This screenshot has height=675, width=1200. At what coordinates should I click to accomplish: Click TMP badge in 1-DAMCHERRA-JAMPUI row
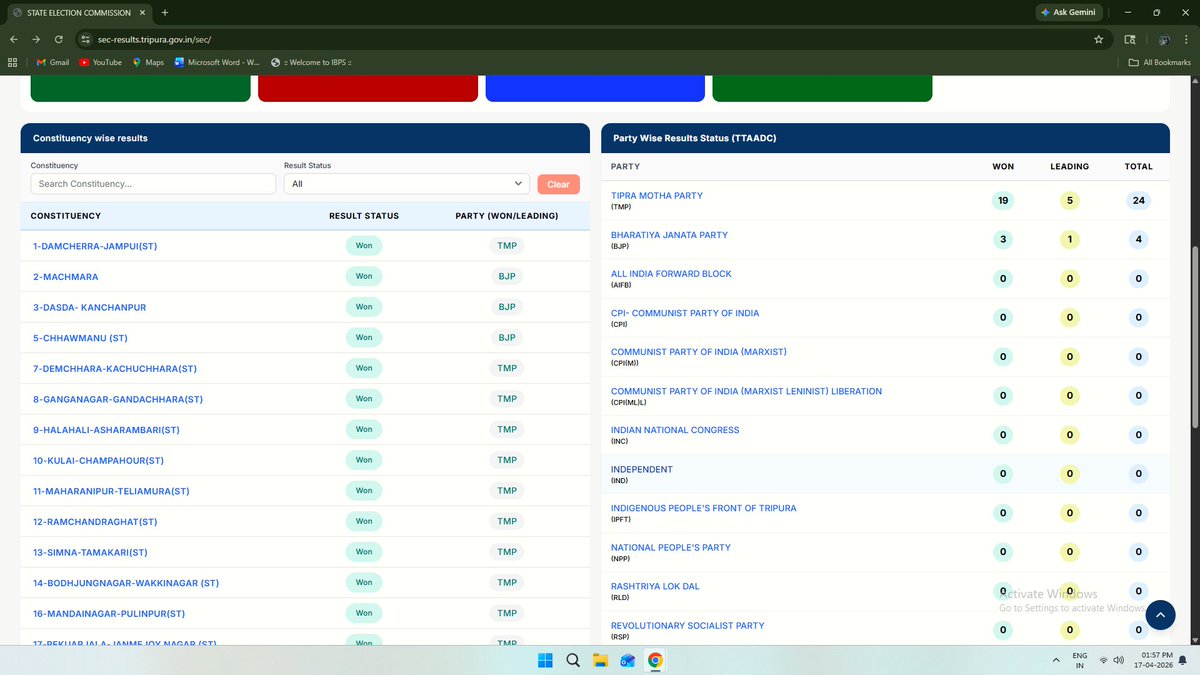pos(507,246)
